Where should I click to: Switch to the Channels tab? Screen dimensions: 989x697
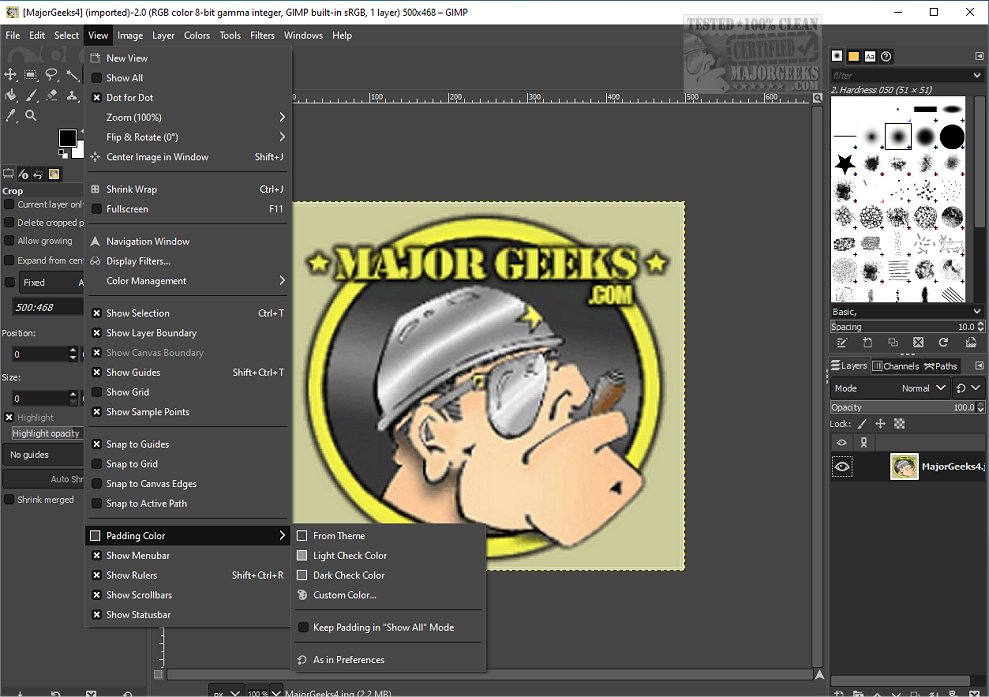pos(895,366)
